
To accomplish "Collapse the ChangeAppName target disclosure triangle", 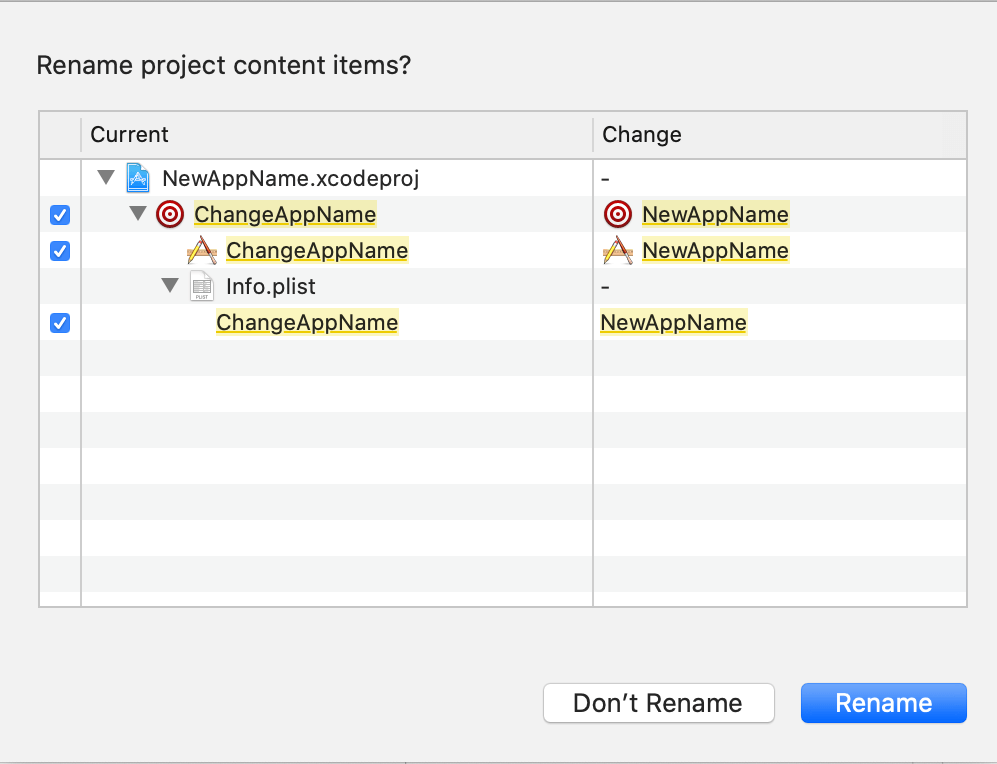I will pyautogui.click(x=138, y=214).
